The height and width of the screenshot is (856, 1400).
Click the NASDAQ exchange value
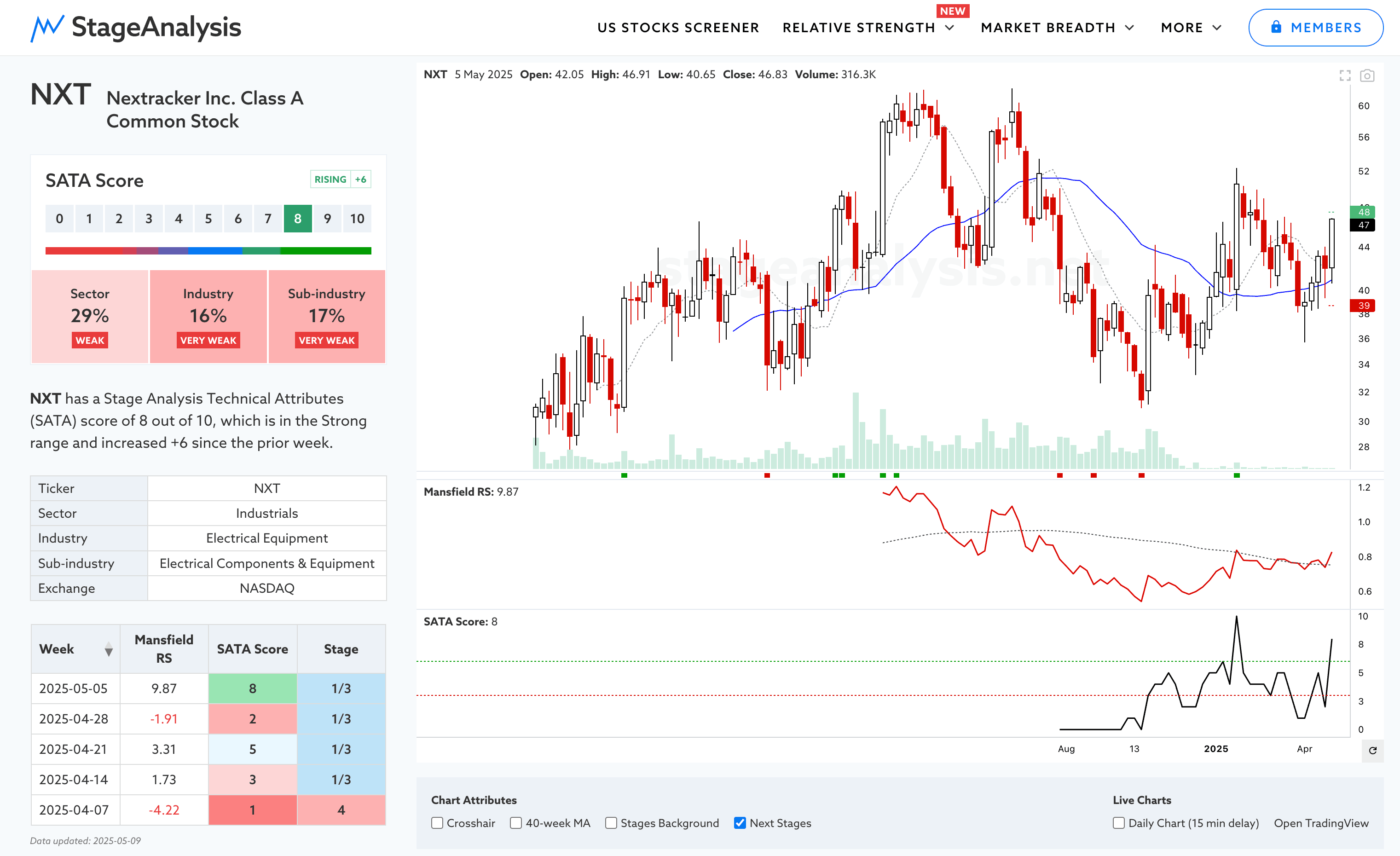click(x=267, y=588)
